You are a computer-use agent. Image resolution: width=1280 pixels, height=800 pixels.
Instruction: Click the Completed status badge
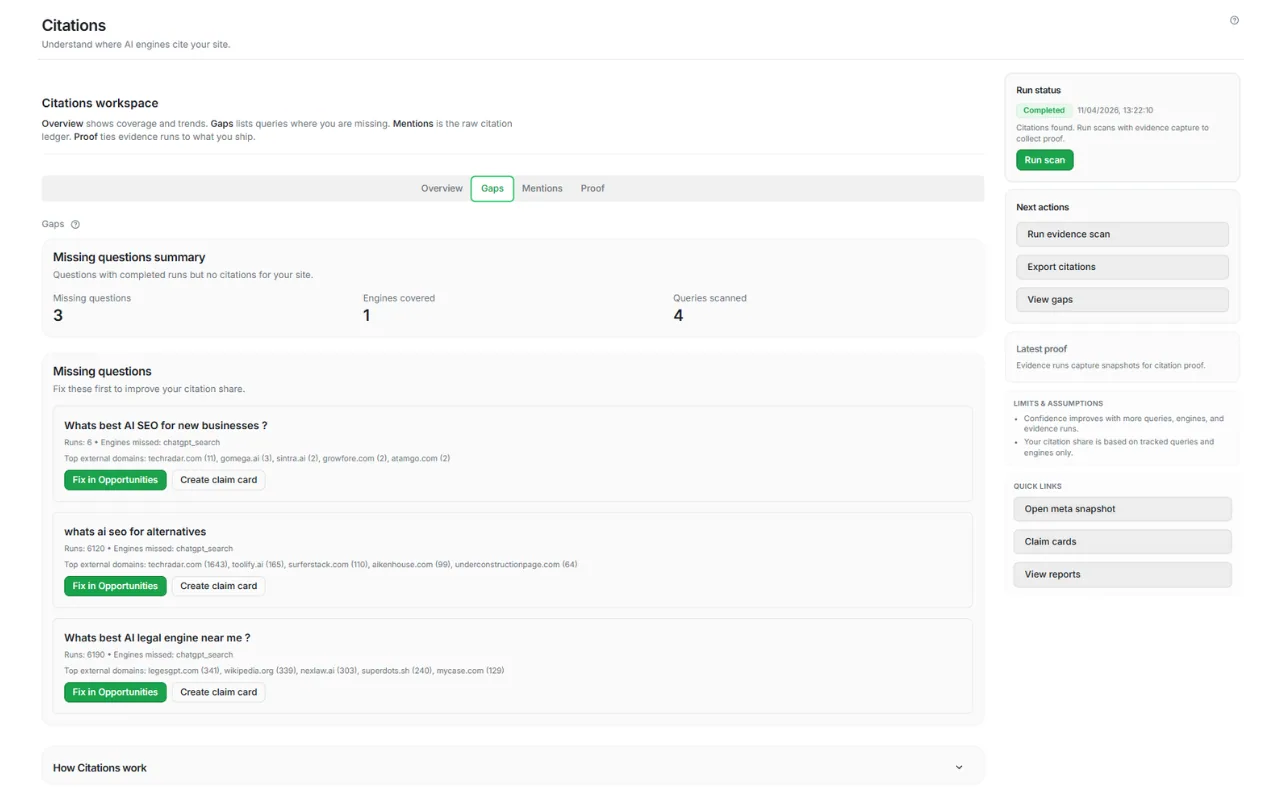click(1044, 111)
